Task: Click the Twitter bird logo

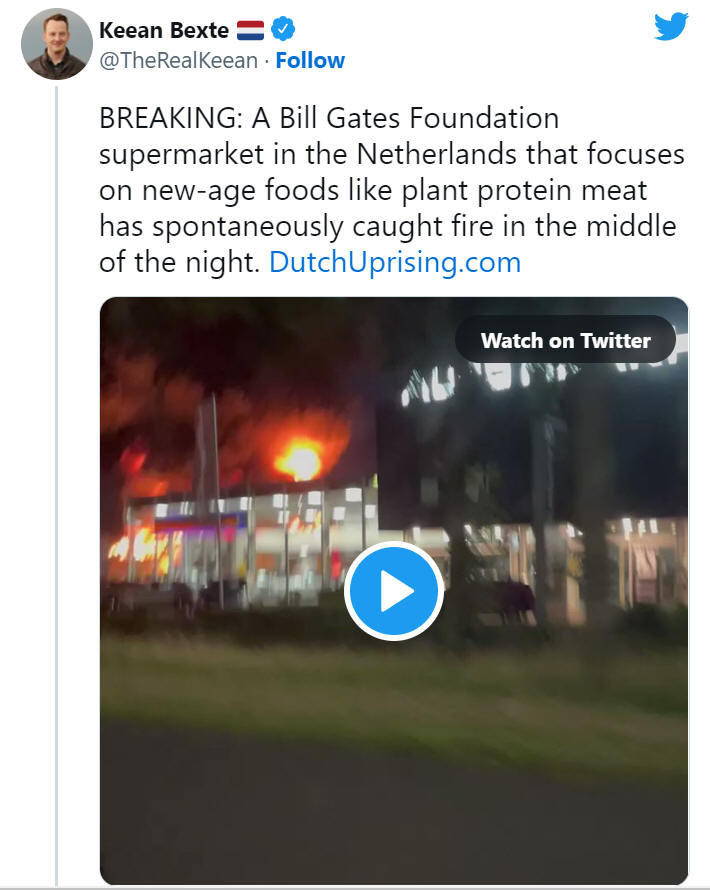Action: [671, 26]
